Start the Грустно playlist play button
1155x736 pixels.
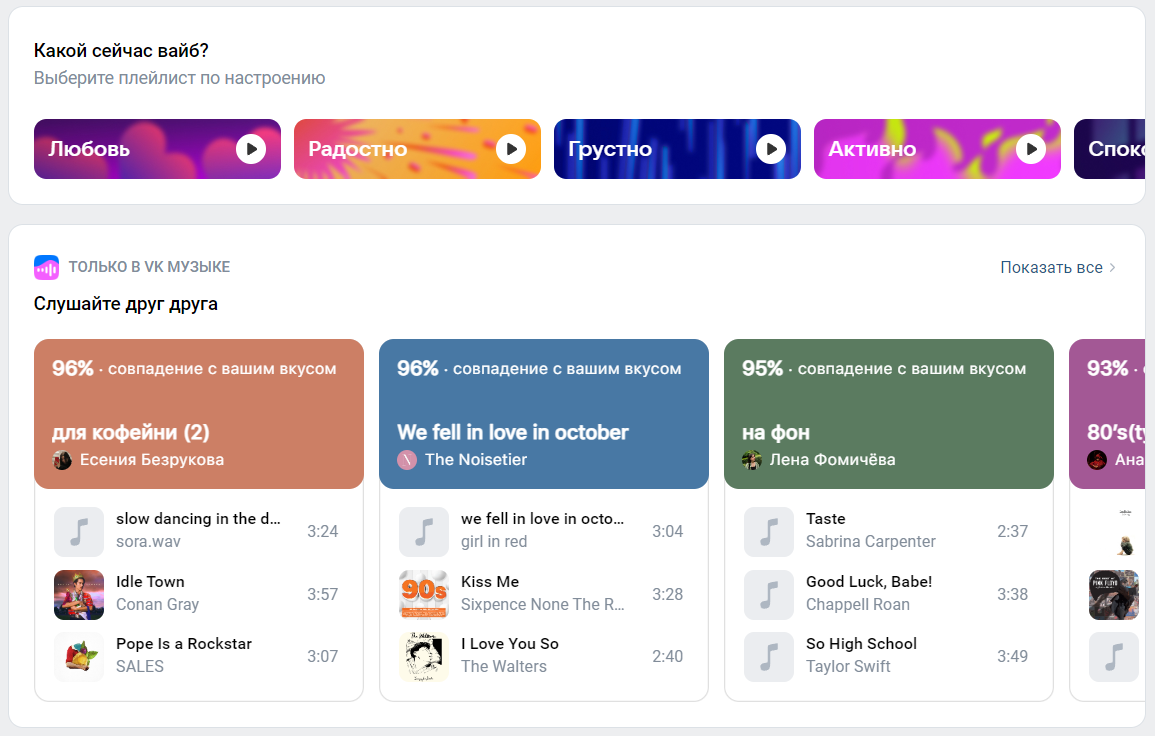pos(771,149)
